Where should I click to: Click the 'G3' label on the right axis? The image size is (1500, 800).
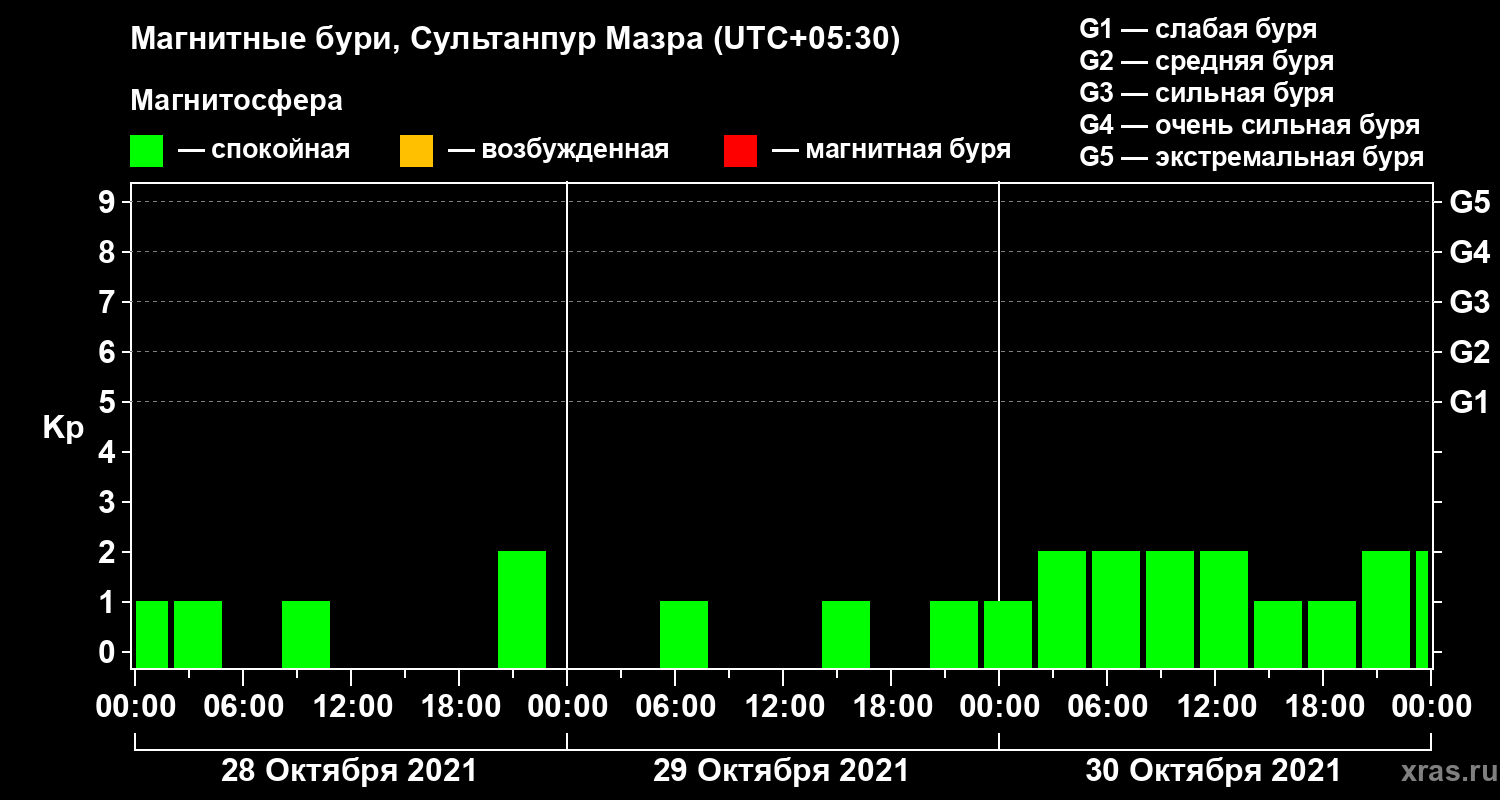point(1469,302)
